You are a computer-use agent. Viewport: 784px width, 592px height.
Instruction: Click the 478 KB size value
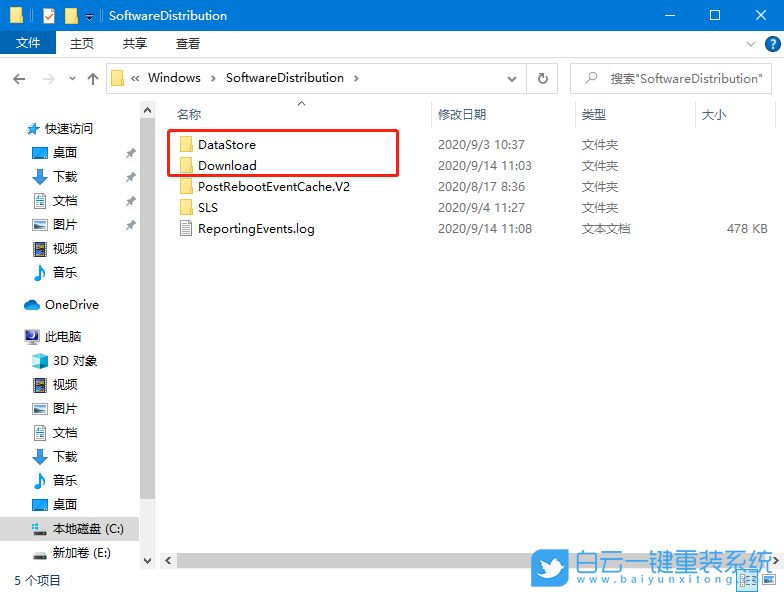click(747, 228)
